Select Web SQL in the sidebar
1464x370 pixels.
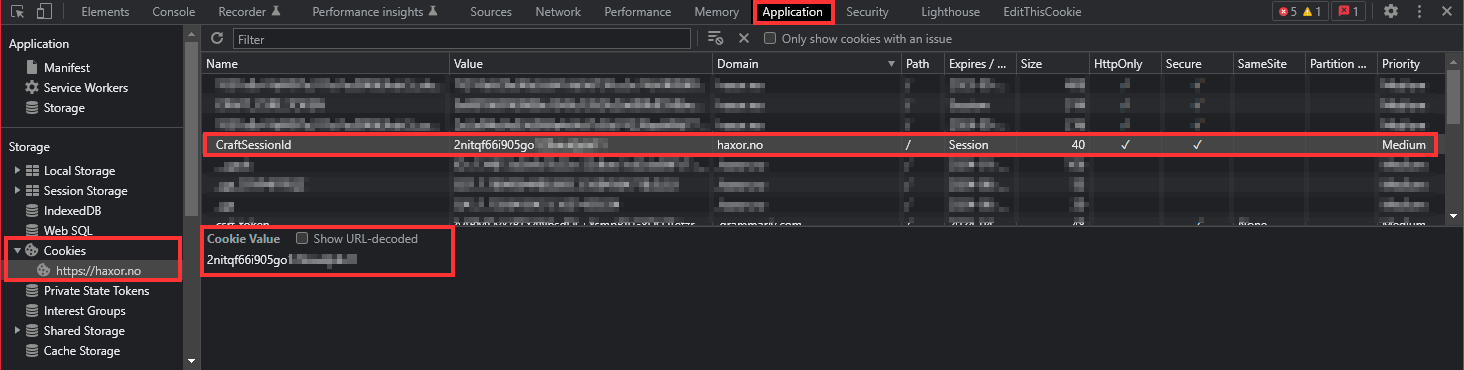[x=68, y=231]
